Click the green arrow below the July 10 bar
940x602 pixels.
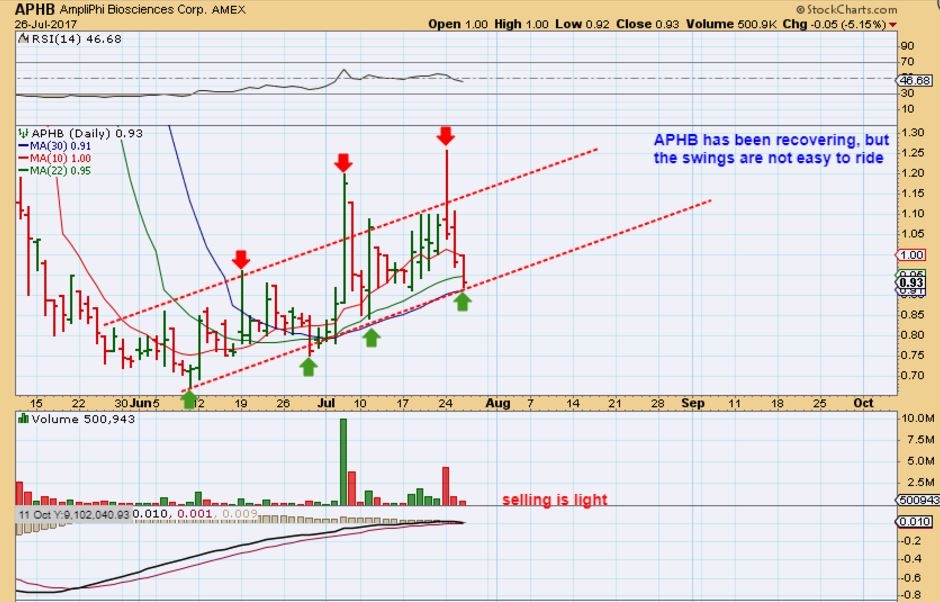(371, 338)
